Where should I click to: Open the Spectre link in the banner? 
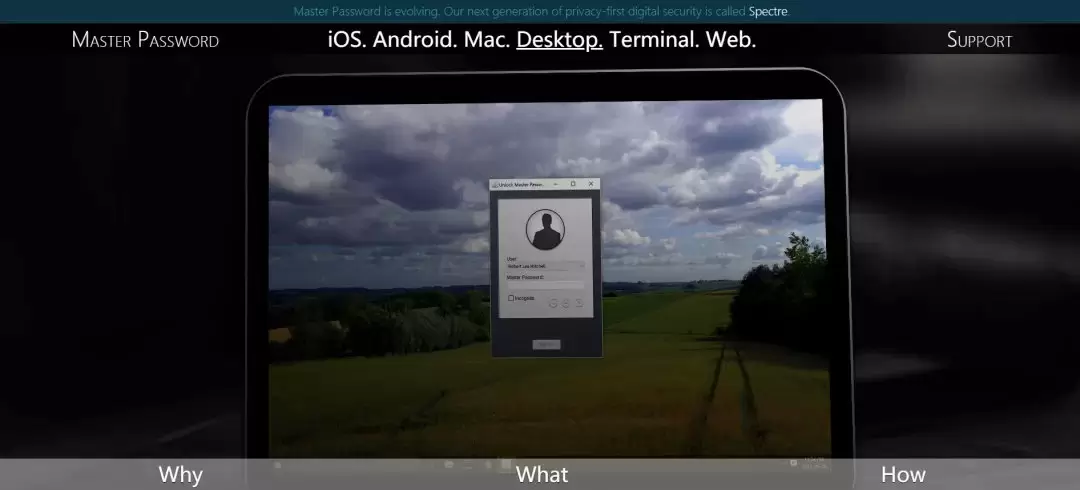tap(768, 11)
